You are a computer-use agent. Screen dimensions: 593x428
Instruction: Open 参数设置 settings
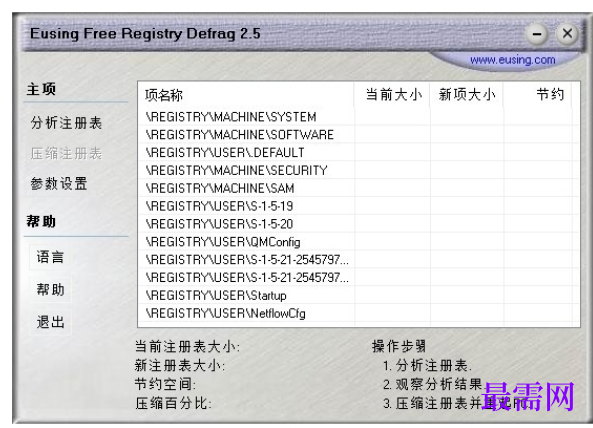(59, 184)
